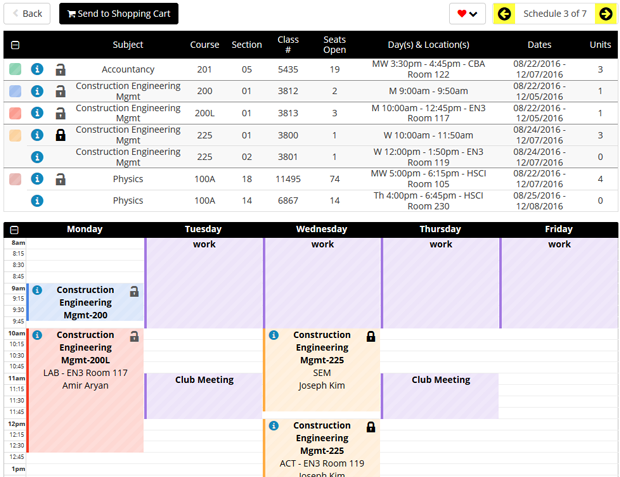620x477 pixels.
Task: Open info for Physics 100A section 18
Action: (x=37, y=179)
